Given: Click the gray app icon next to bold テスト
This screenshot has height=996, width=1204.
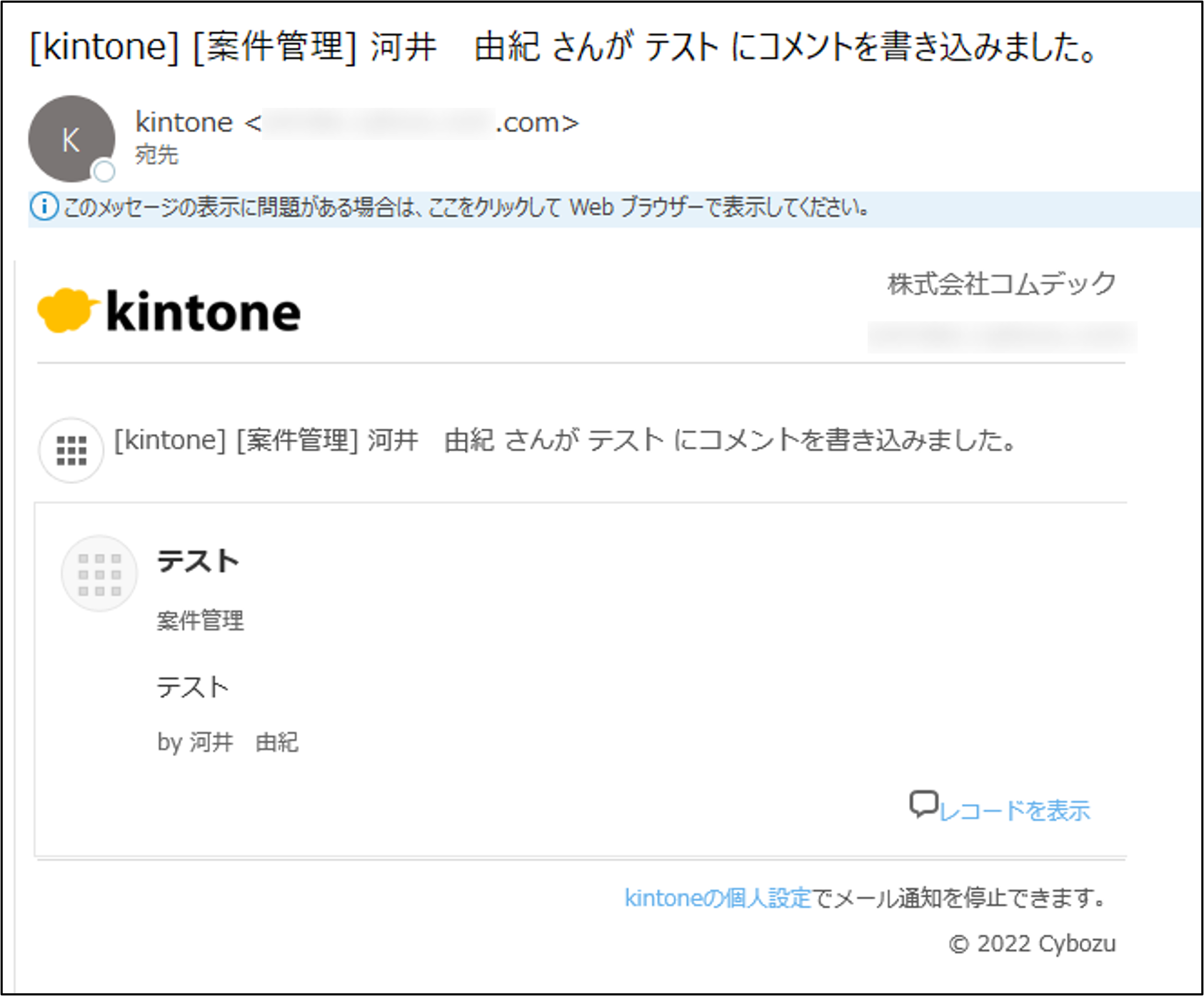Looking at the screenshot, I should [99, 574].
